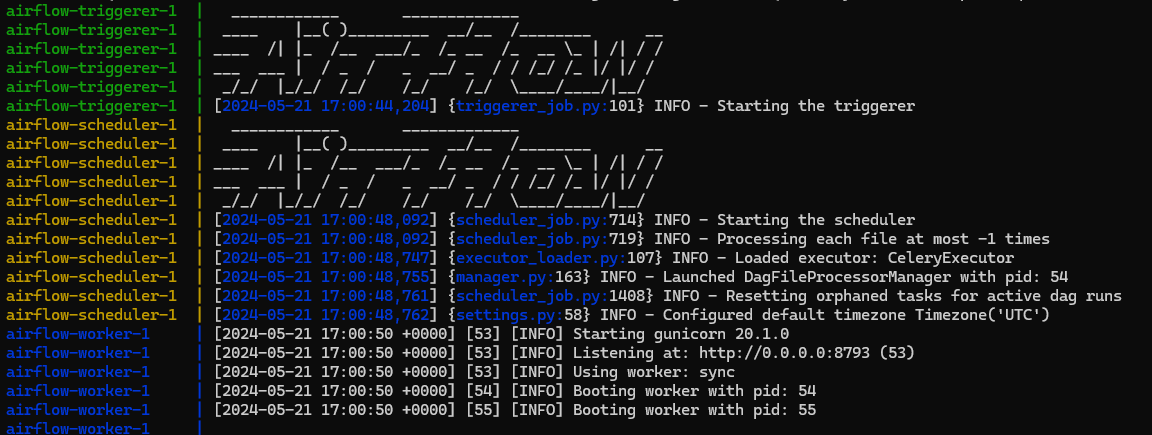
Task: Click the message "Starting the scheduler"
Action: 816,220
